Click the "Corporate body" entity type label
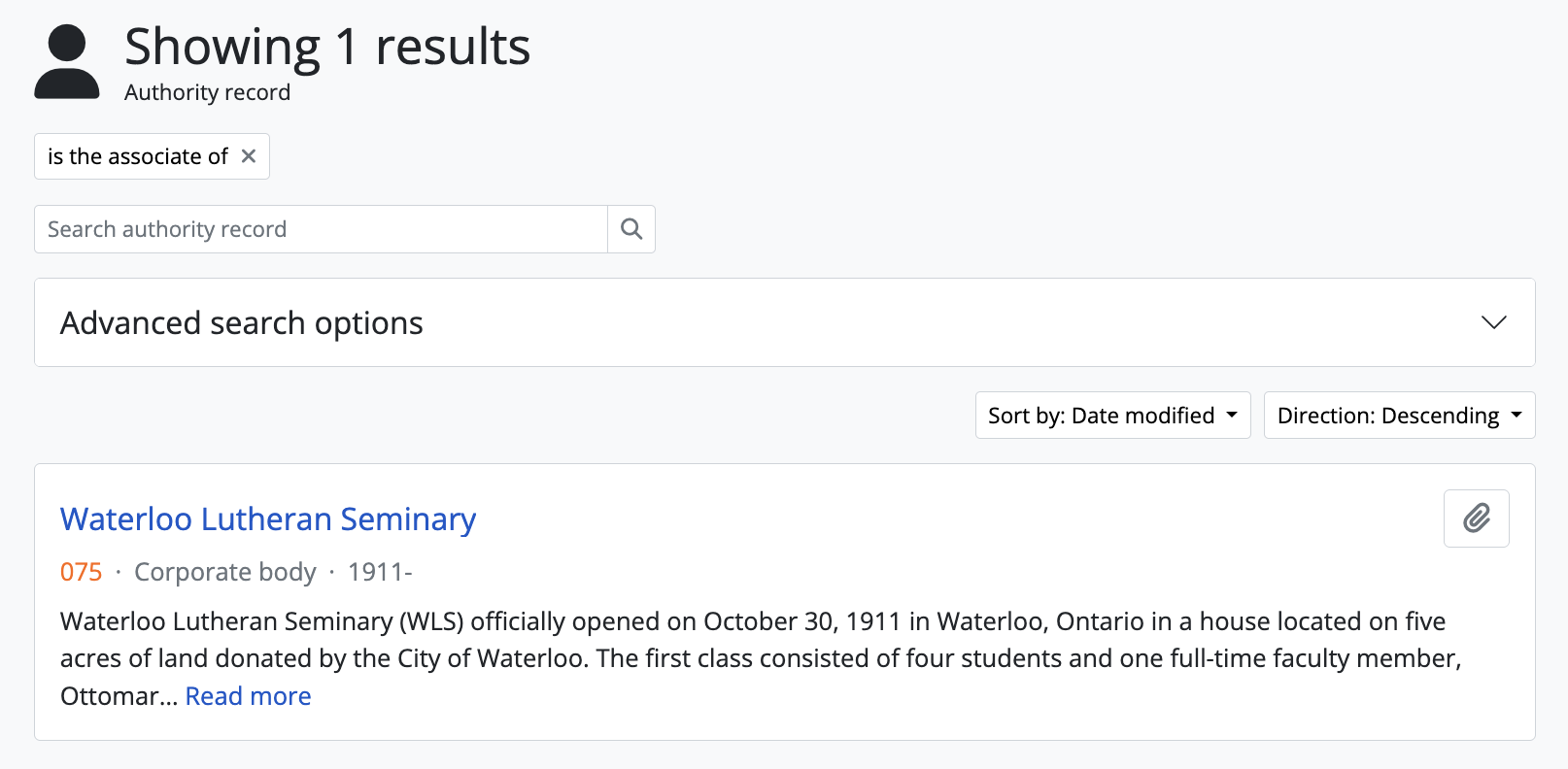 (x=225, y=572)
